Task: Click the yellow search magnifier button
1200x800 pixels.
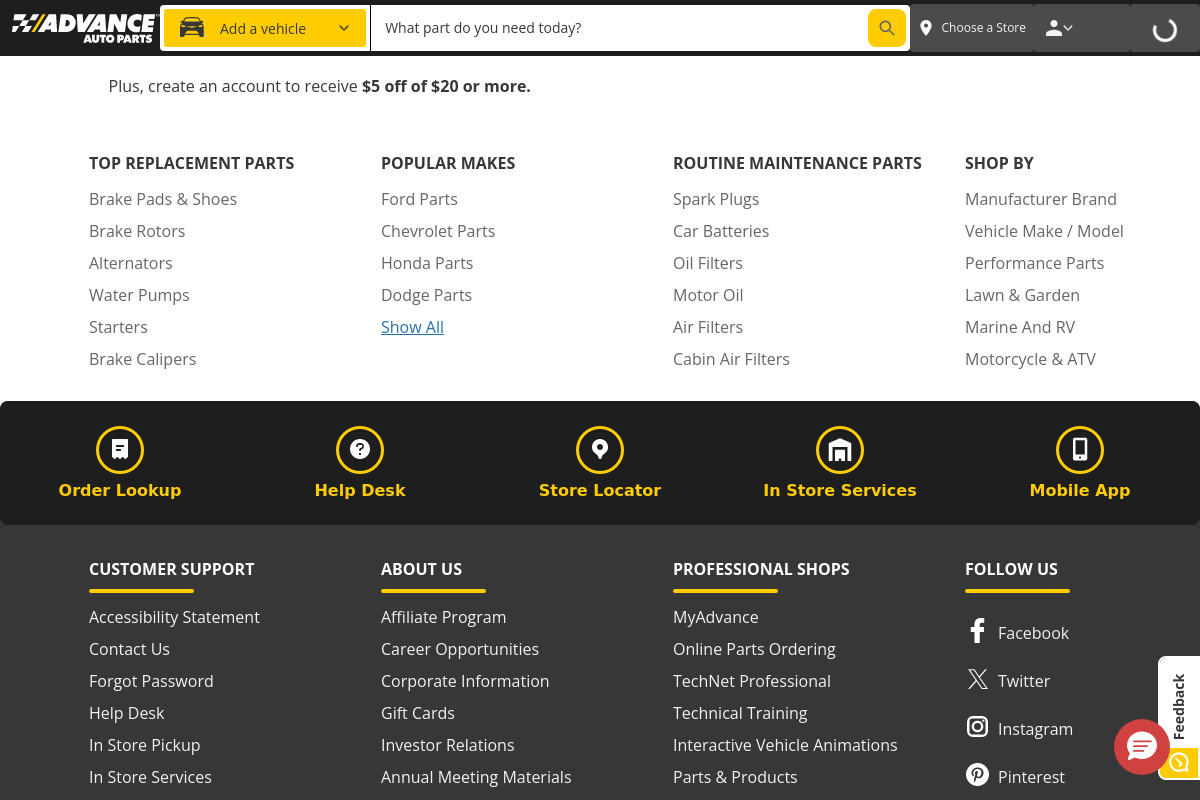Action: pos(886,28)
